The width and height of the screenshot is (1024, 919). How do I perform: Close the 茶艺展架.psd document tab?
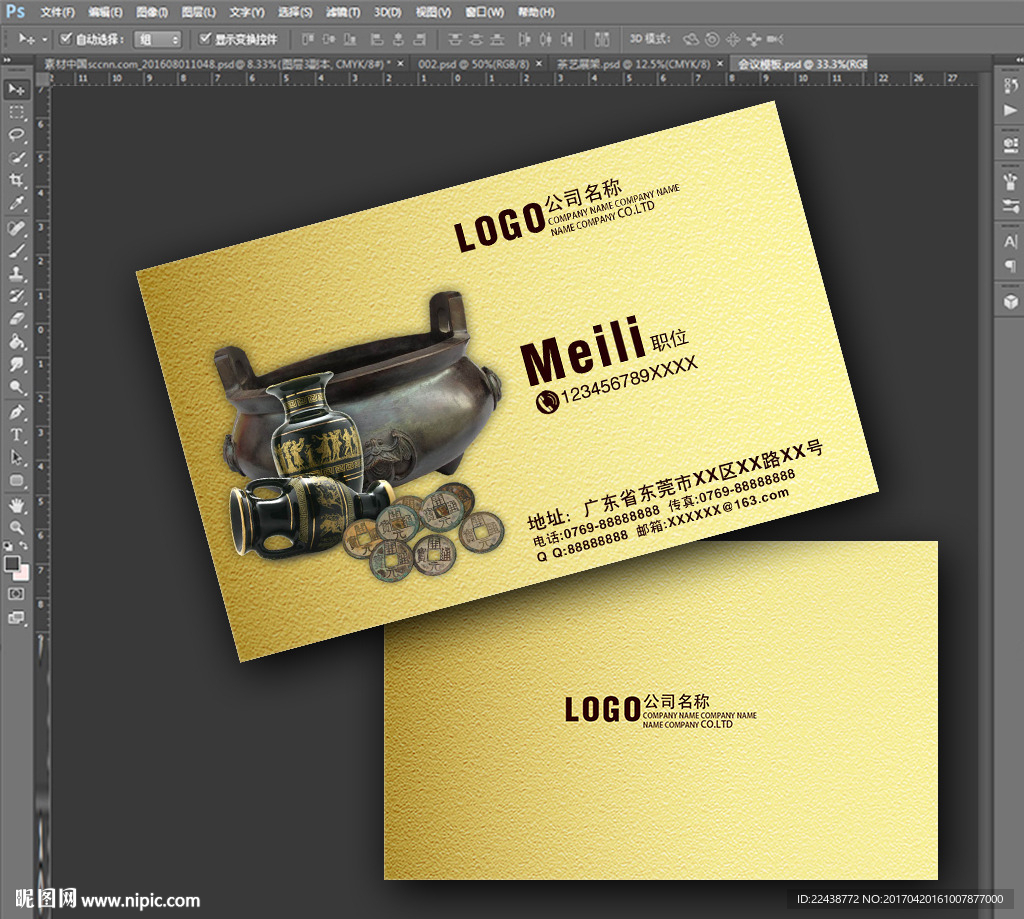click(720, 64)
